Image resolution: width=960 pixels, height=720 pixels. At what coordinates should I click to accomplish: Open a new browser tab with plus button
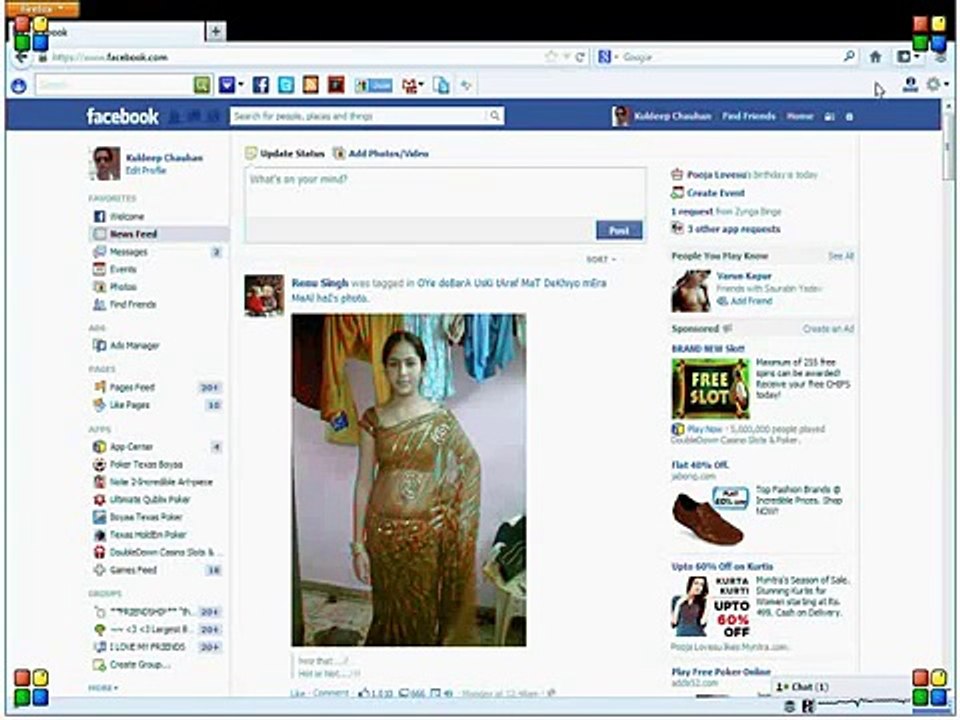(216, 31)
